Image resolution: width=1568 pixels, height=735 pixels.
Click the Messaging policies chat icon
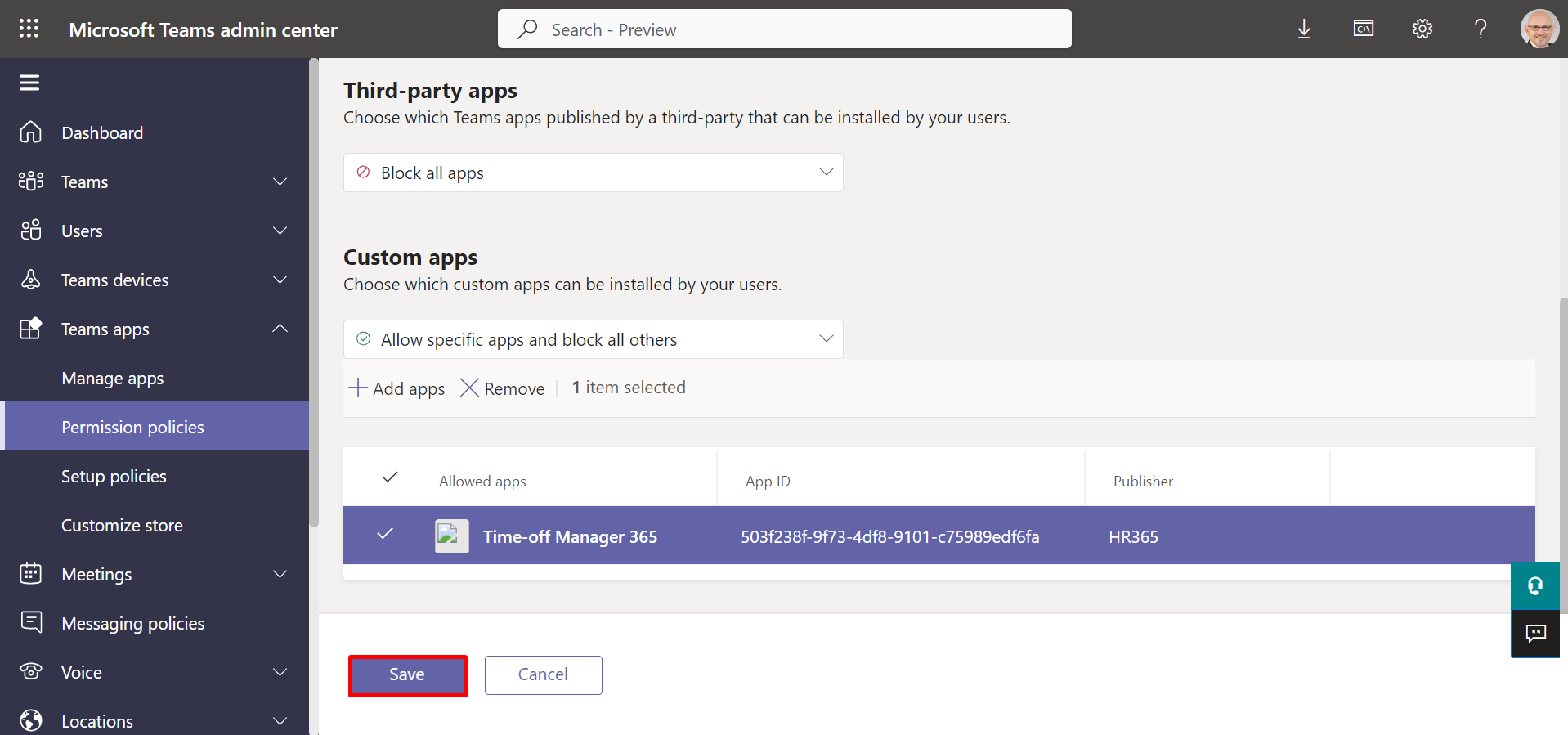(x=30, y=623)
